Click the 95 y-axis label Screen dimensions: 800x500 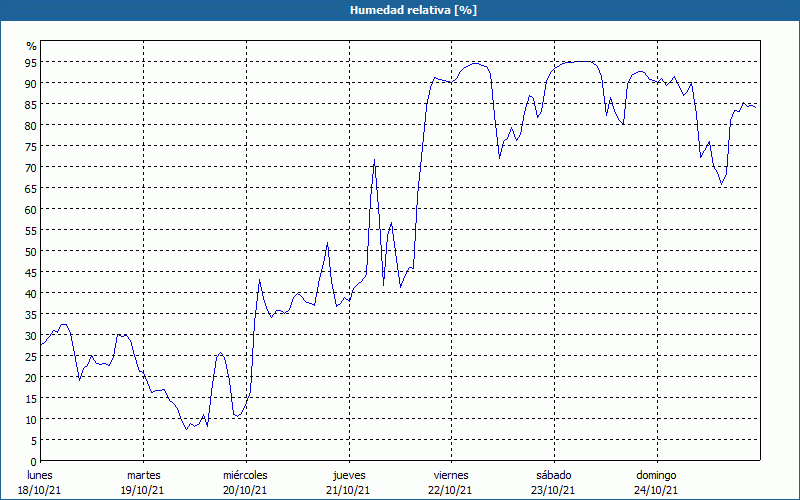pos(31,62)
